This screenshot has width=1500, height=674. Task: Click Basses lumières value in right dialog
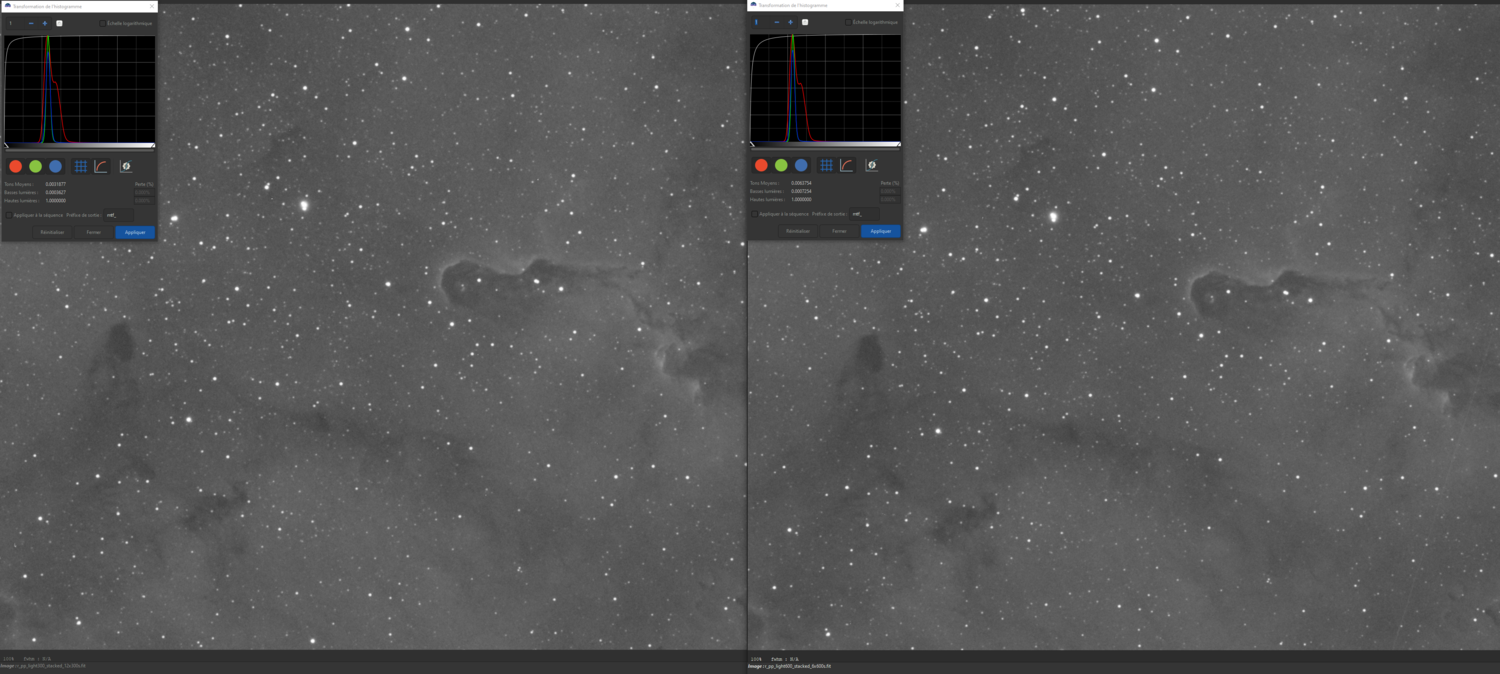802,191
